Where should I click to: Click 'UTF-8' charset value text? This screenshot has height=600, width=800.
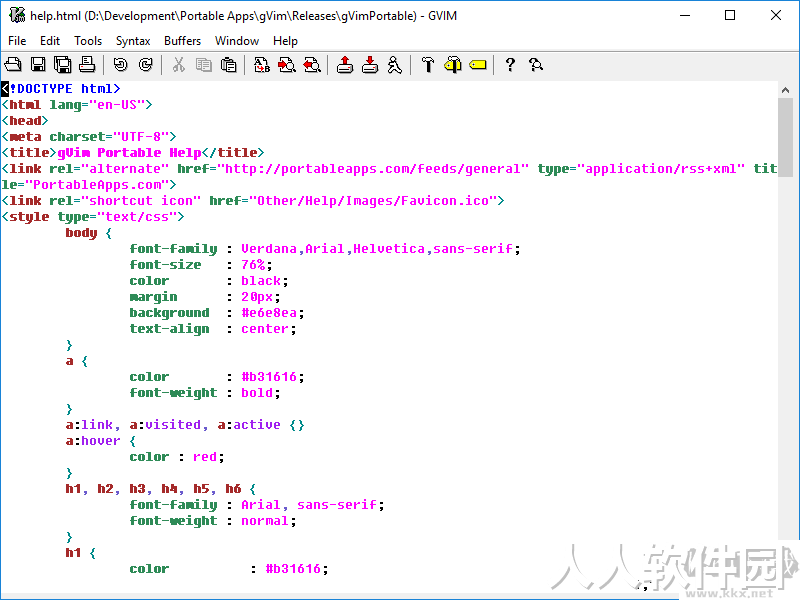(141, 137)
